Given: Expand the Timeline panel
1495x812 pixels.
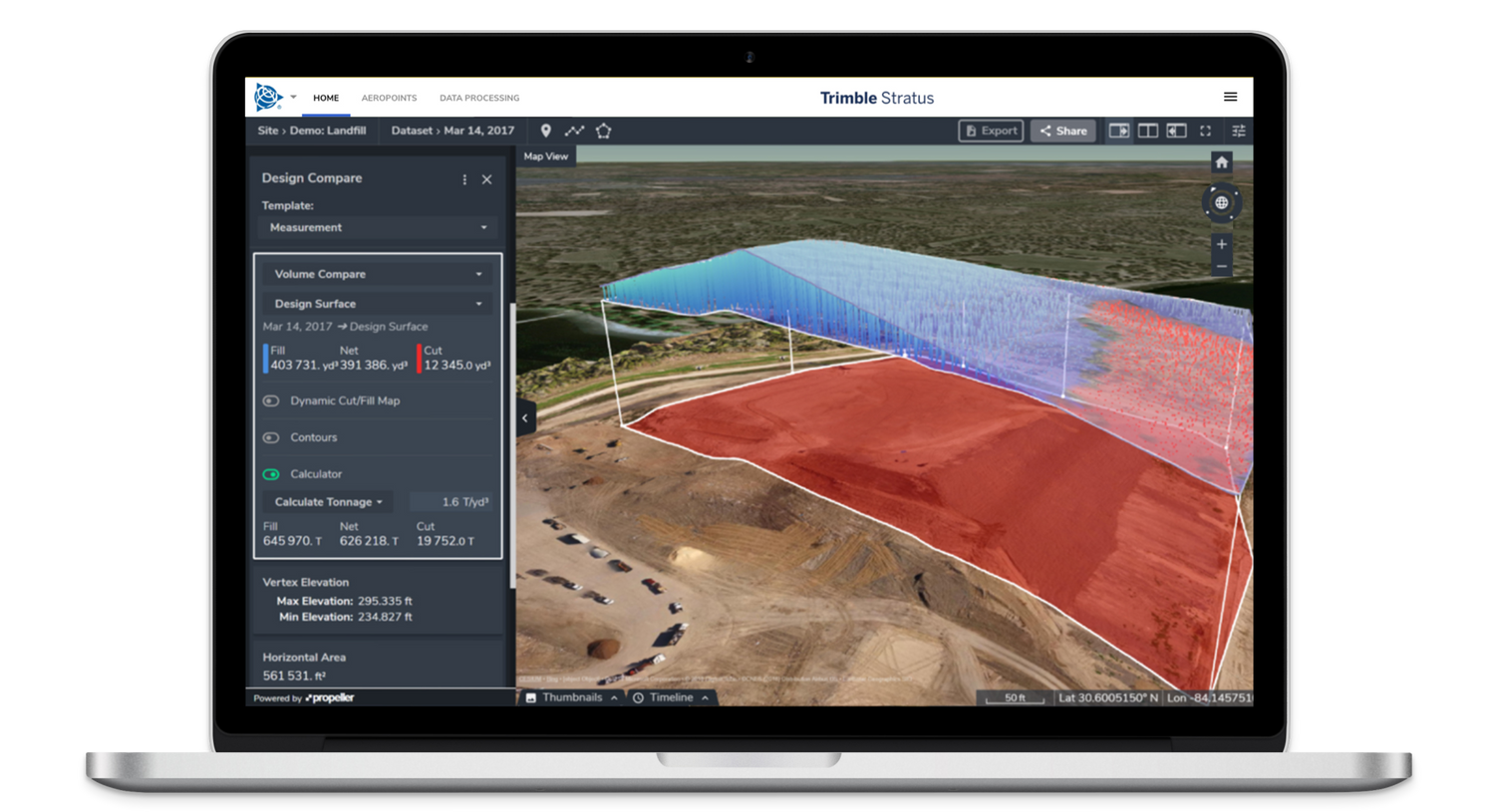Looking at the screenshot, I should pyautogui.click(x=671, y=697).
